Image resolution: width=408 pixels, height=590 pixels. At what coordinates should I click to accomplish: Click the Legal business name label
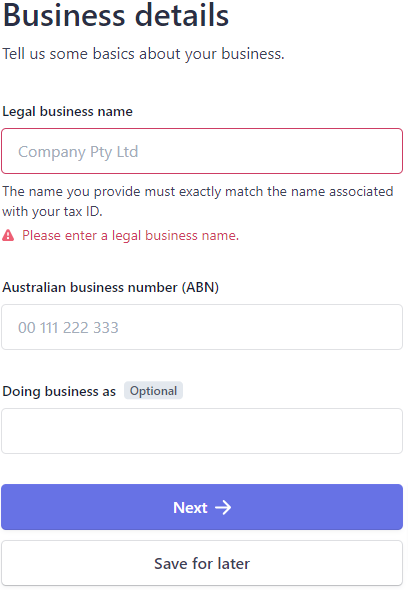tap(67, 111)
